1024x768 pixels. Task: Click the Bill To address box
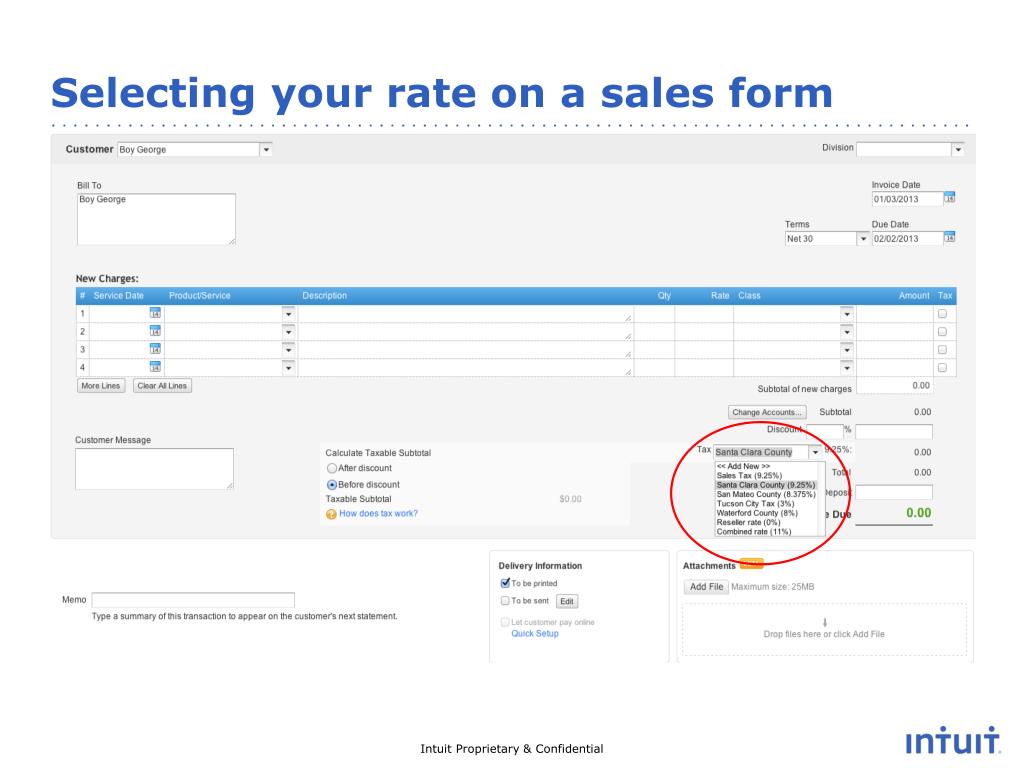coord(156,219)
